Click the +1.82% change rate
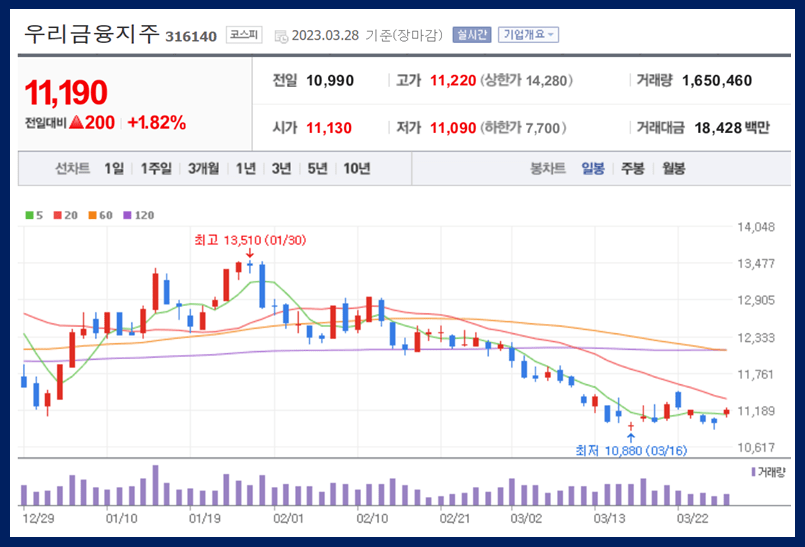The width and height of the screenshot is (805, 547). coord(157,122)
